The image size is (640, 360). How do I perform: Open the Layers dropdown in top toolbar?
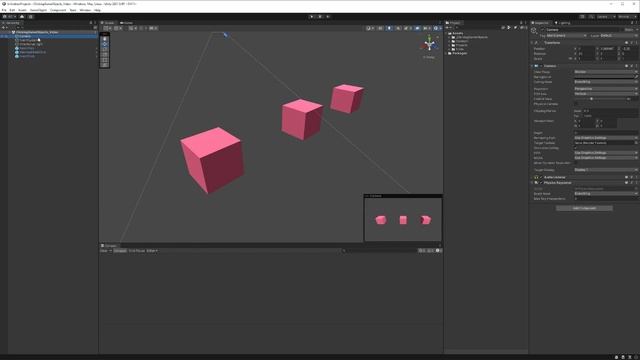click(x=605, y=17)
